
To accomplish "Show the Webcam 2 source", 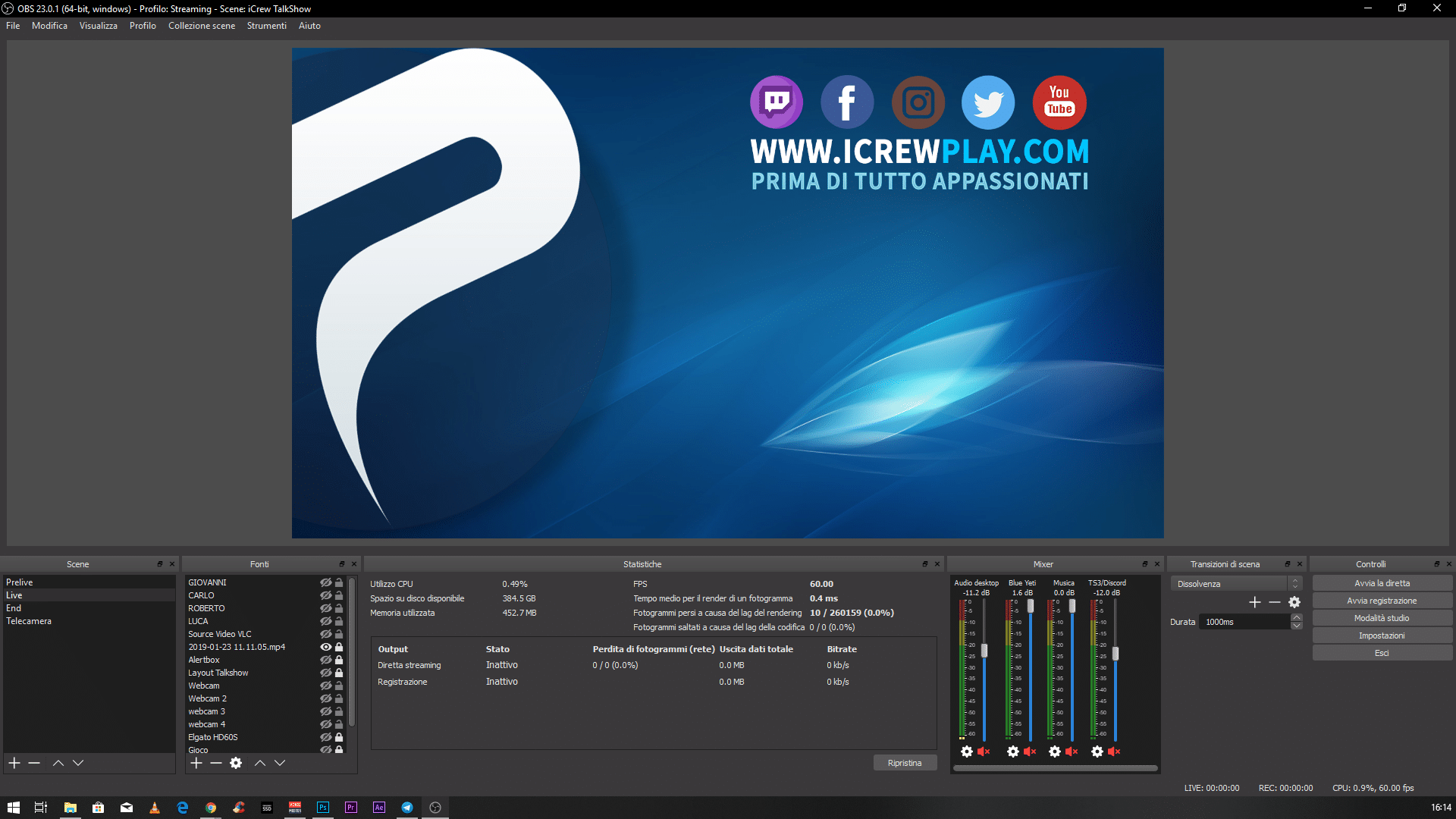I will pos(326,698).
